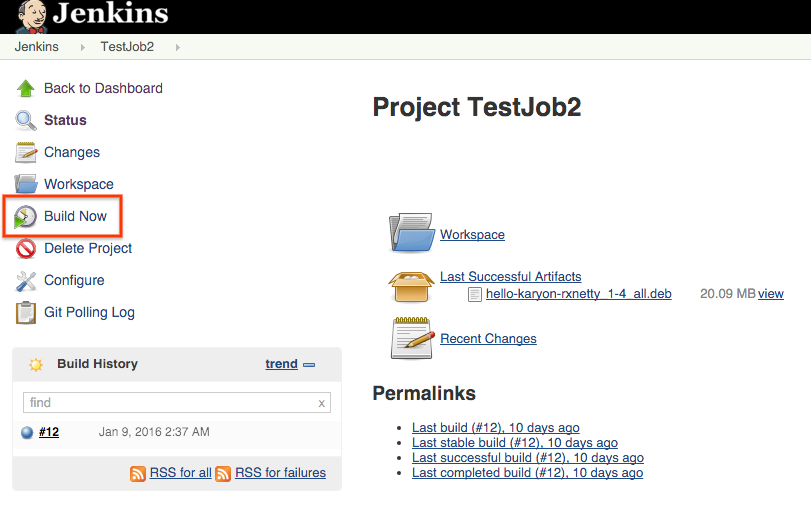811x511 pixels.
Task: Open TestJob2 breadcrumb link
Action: 127,47
